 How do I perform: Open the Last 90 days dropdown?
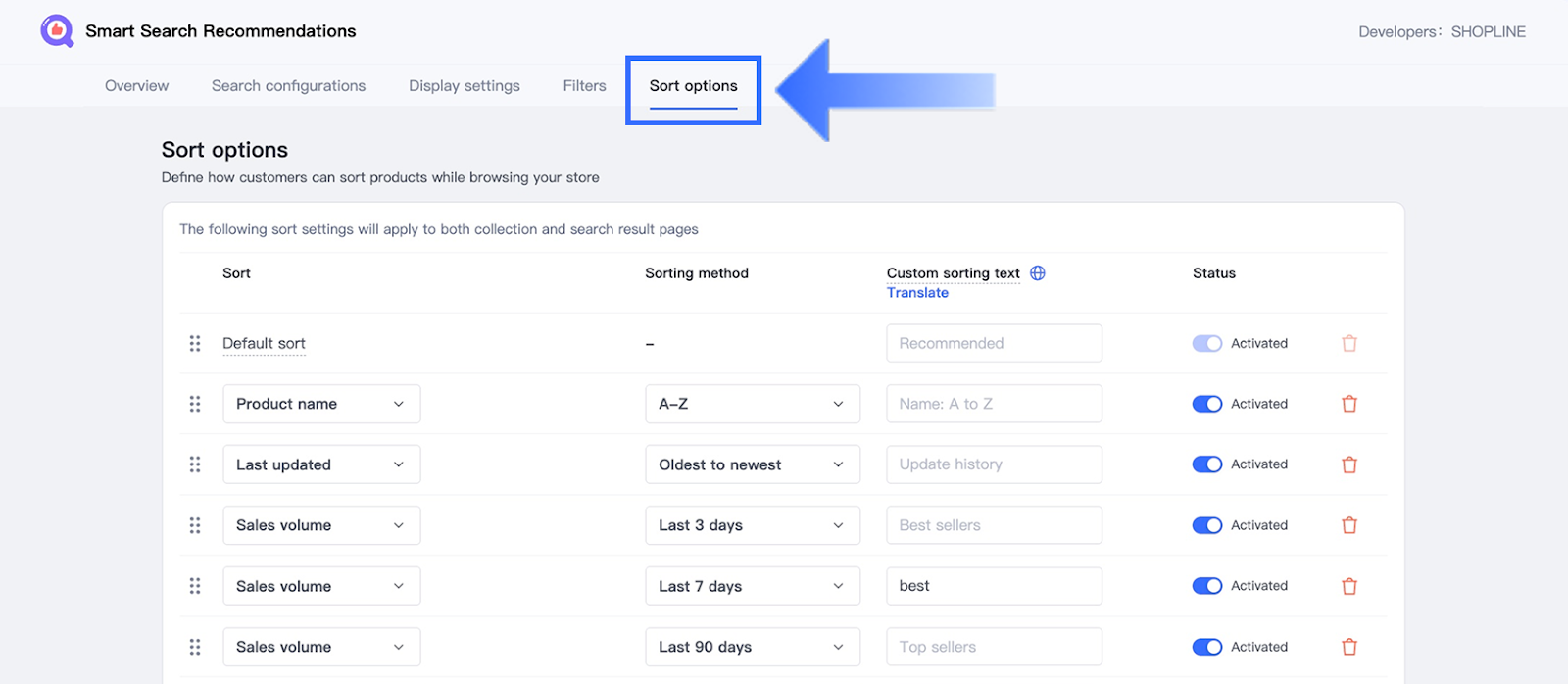[x=752, y=647]
